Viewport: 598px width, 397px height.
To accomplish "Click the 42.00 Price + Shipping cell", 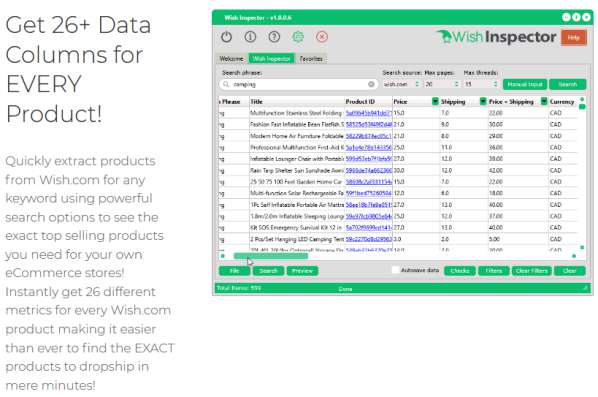I will pyautogui.click(x=518, y=170).
